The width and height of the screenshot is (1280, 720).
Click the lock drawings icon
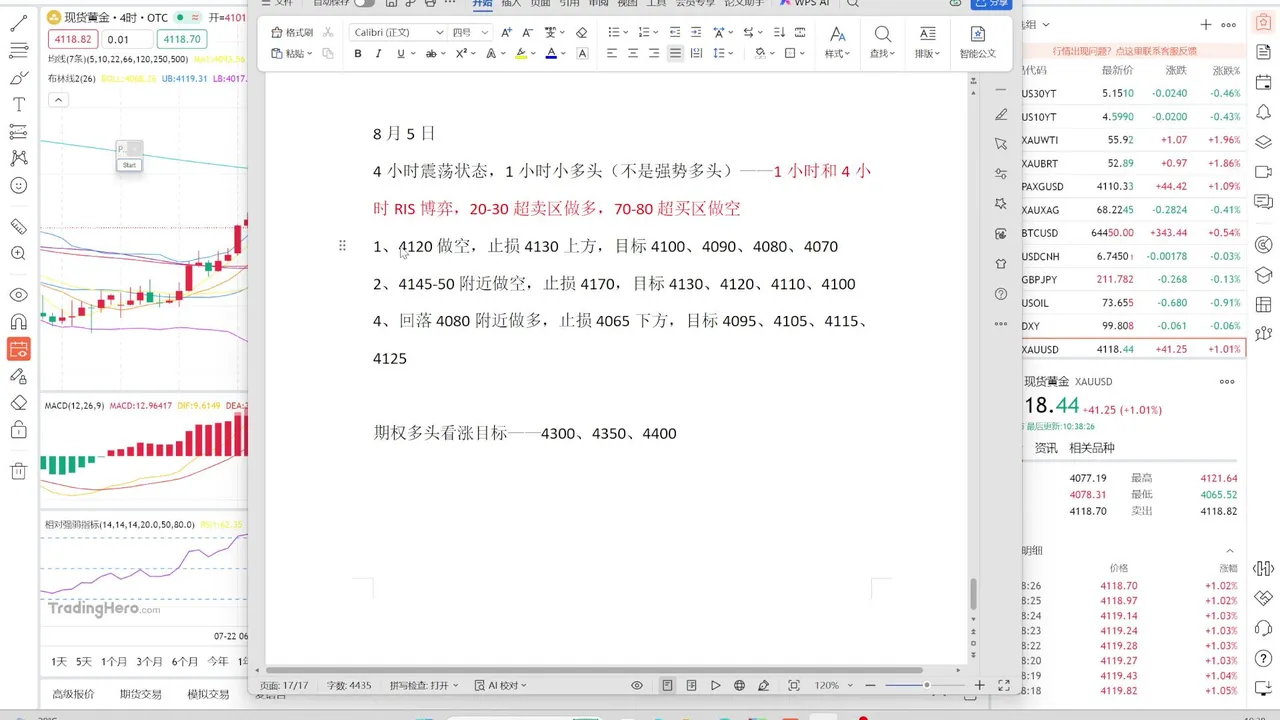tap(18, 430)
